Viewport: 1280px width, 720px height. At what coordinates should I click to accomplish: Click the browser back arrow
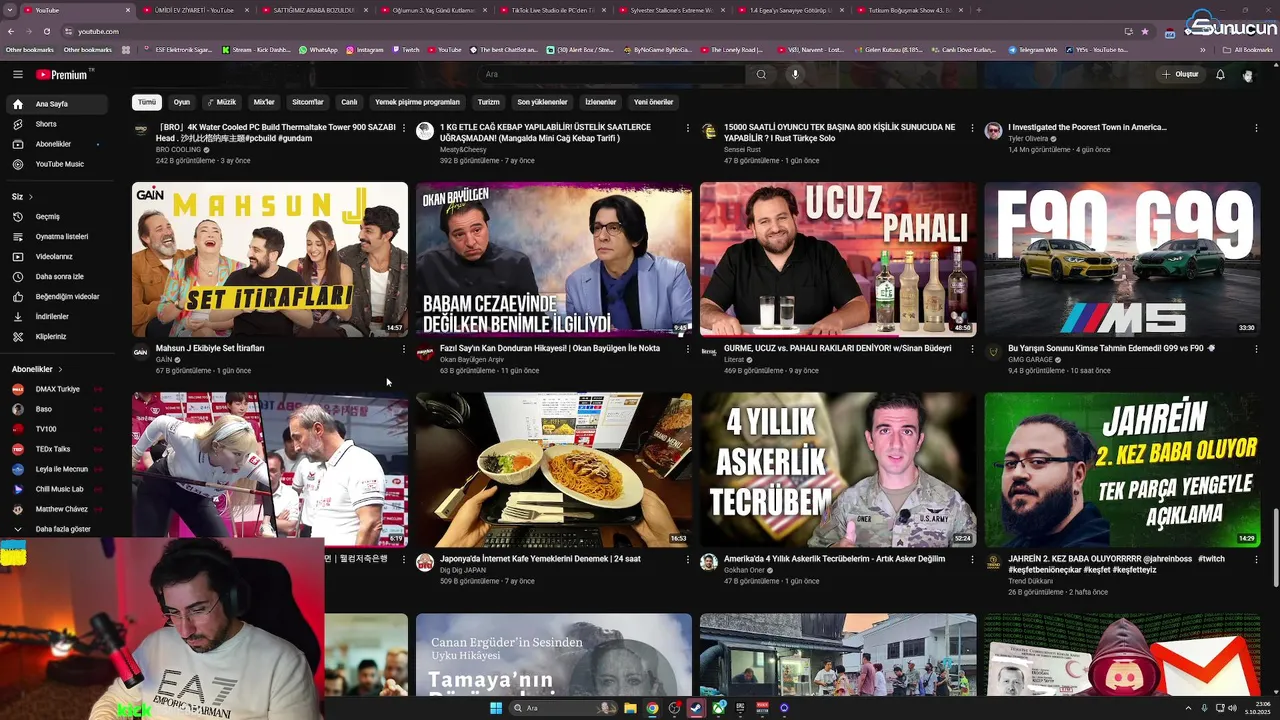[x=12, y=31]
